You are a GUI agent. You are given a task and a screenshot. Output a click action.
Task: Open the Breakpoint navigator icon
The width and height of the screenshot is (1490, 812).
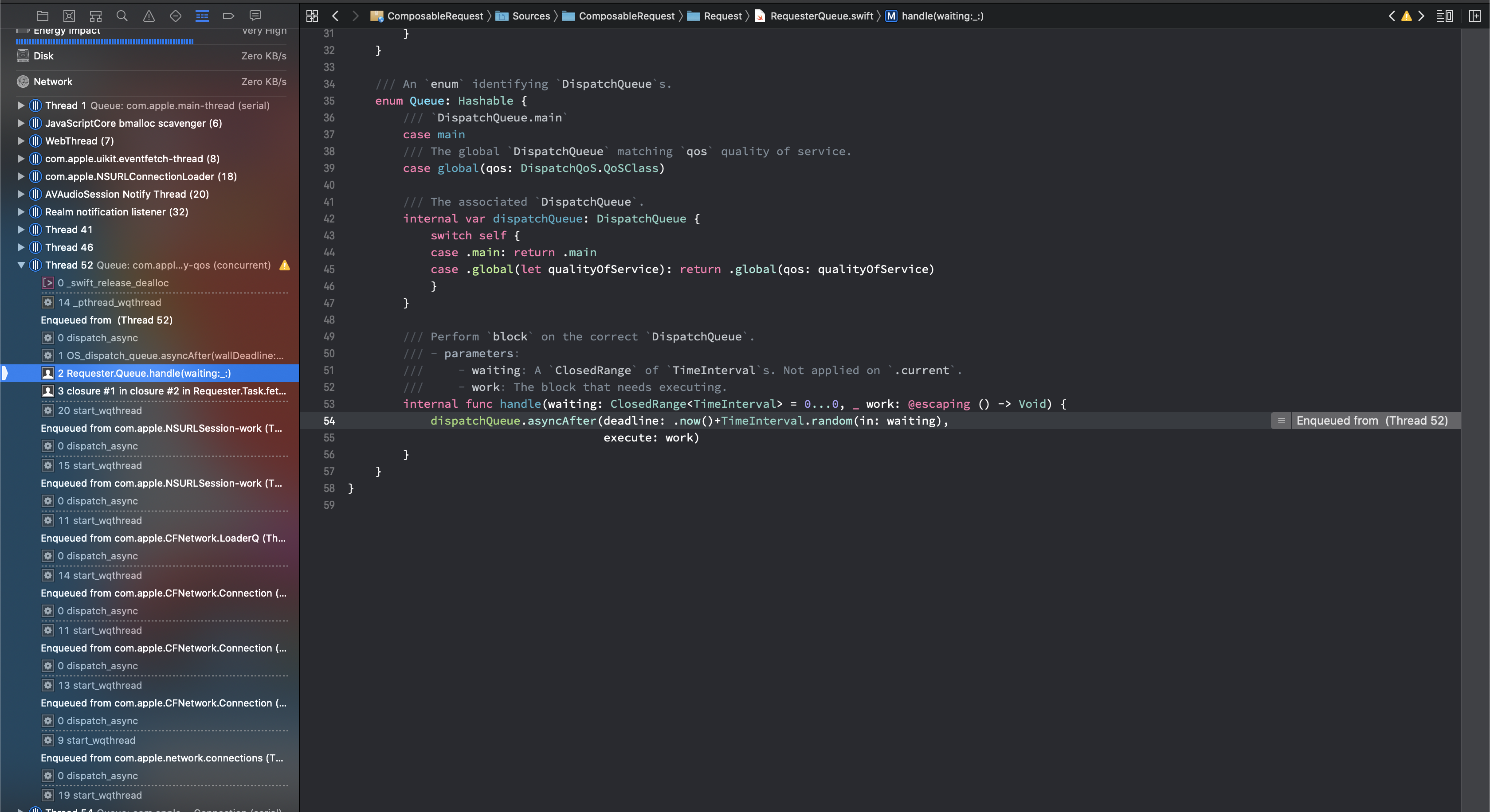(228, 16)
